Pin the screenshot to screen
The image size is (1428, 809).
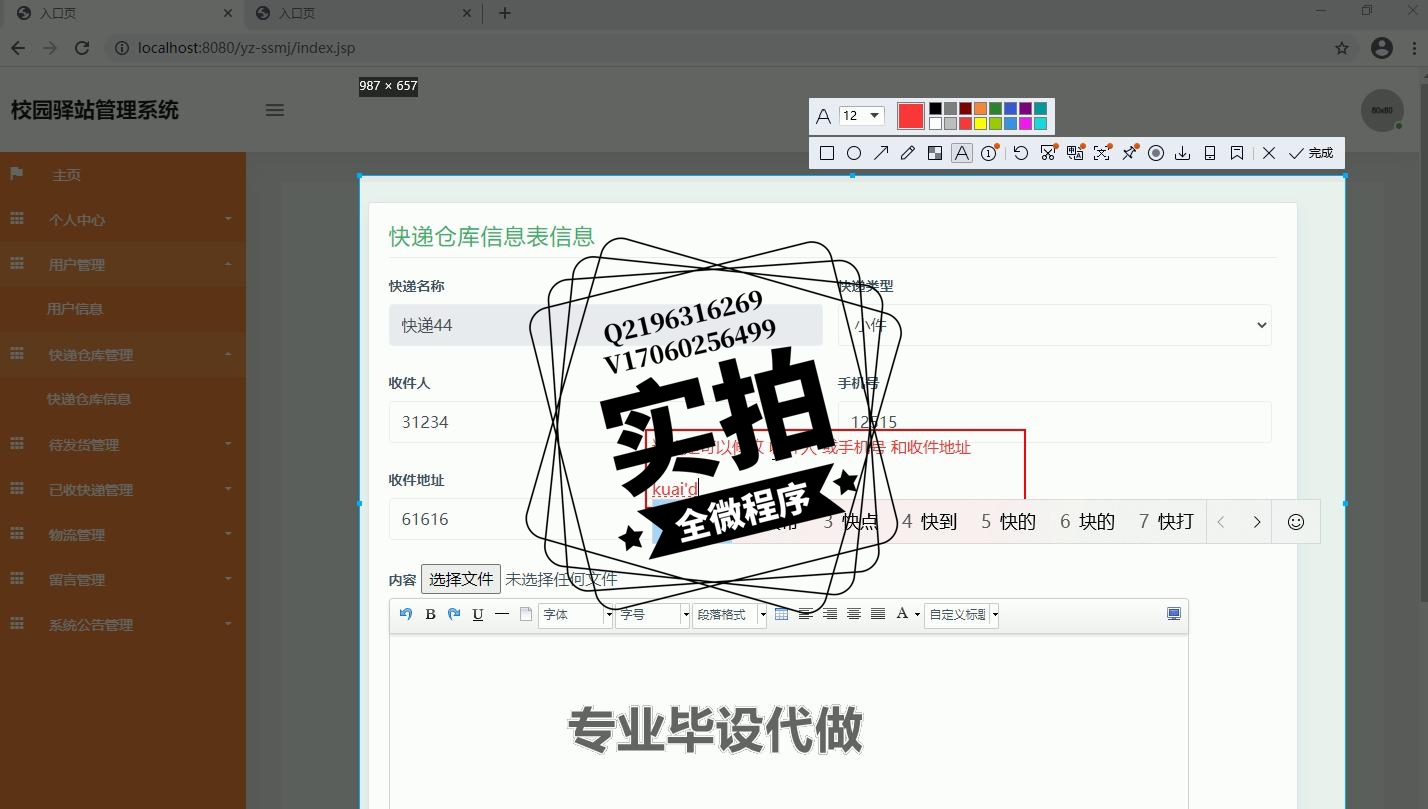point(1129,153)
